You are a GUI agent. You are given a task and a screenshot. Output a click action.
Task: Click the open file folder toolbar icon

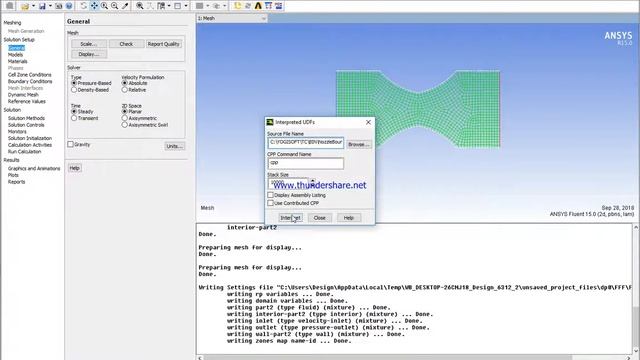click(25, 6)
